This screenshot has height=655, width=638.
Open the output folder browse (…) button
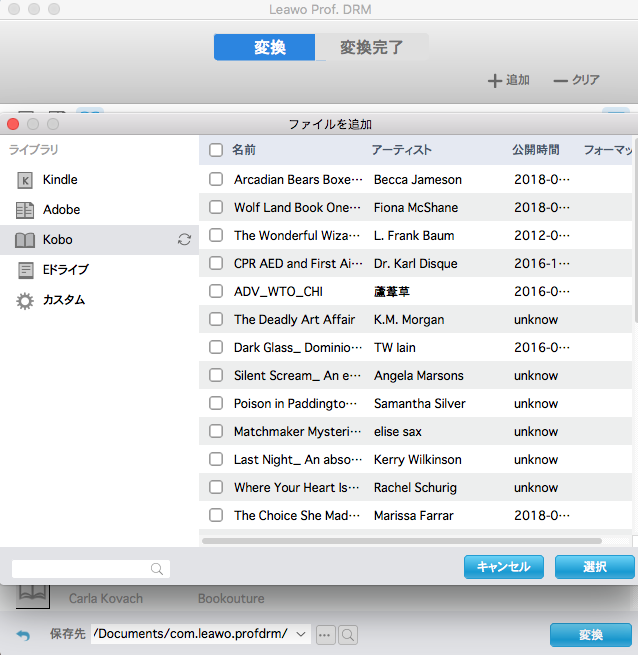click(325, 635)
